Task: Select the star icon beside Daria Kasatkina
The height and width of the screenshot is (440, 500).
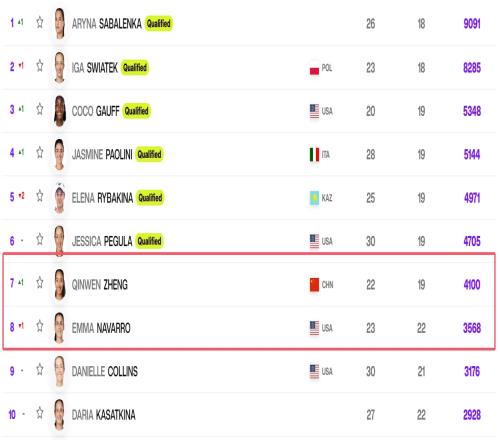Action: [x=40, y=413]
